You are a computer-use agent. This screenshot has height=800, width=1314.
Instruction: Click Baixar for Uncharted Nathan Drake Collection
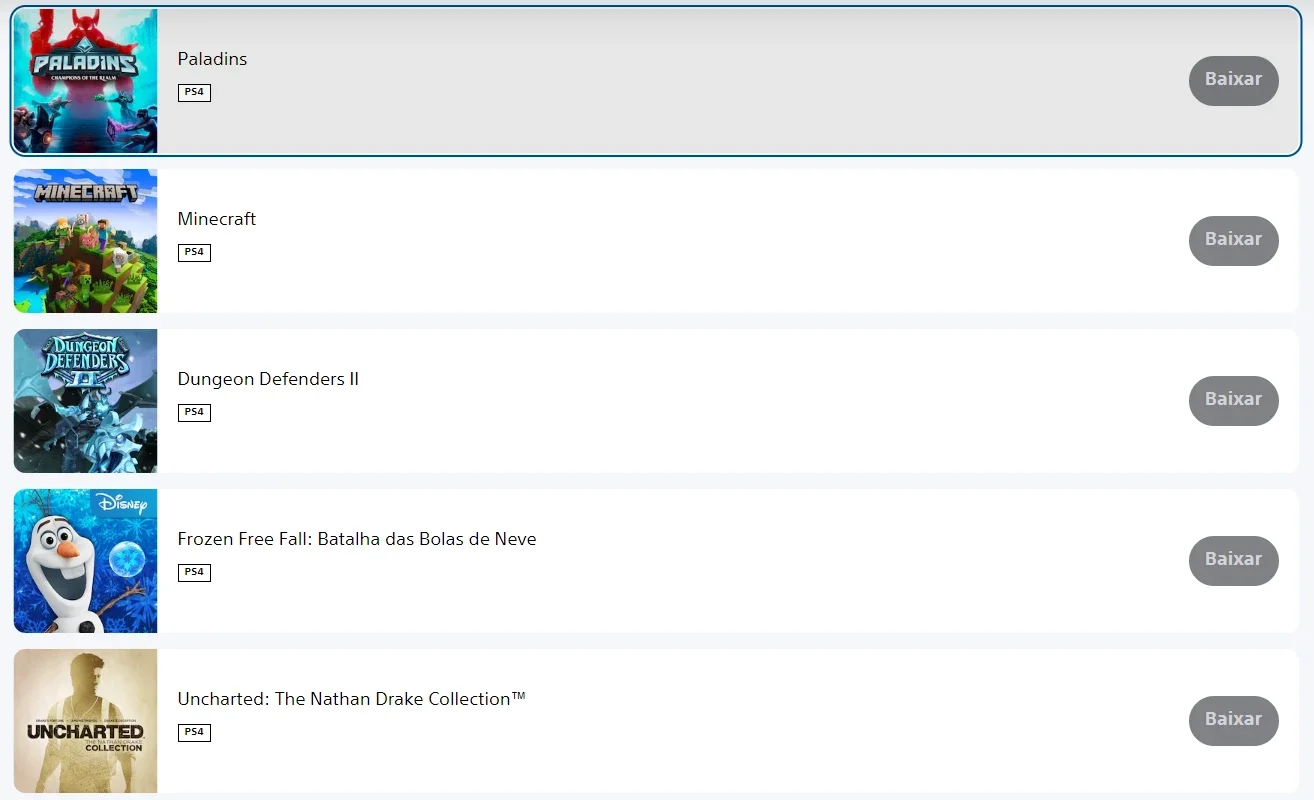(1233, 721)
